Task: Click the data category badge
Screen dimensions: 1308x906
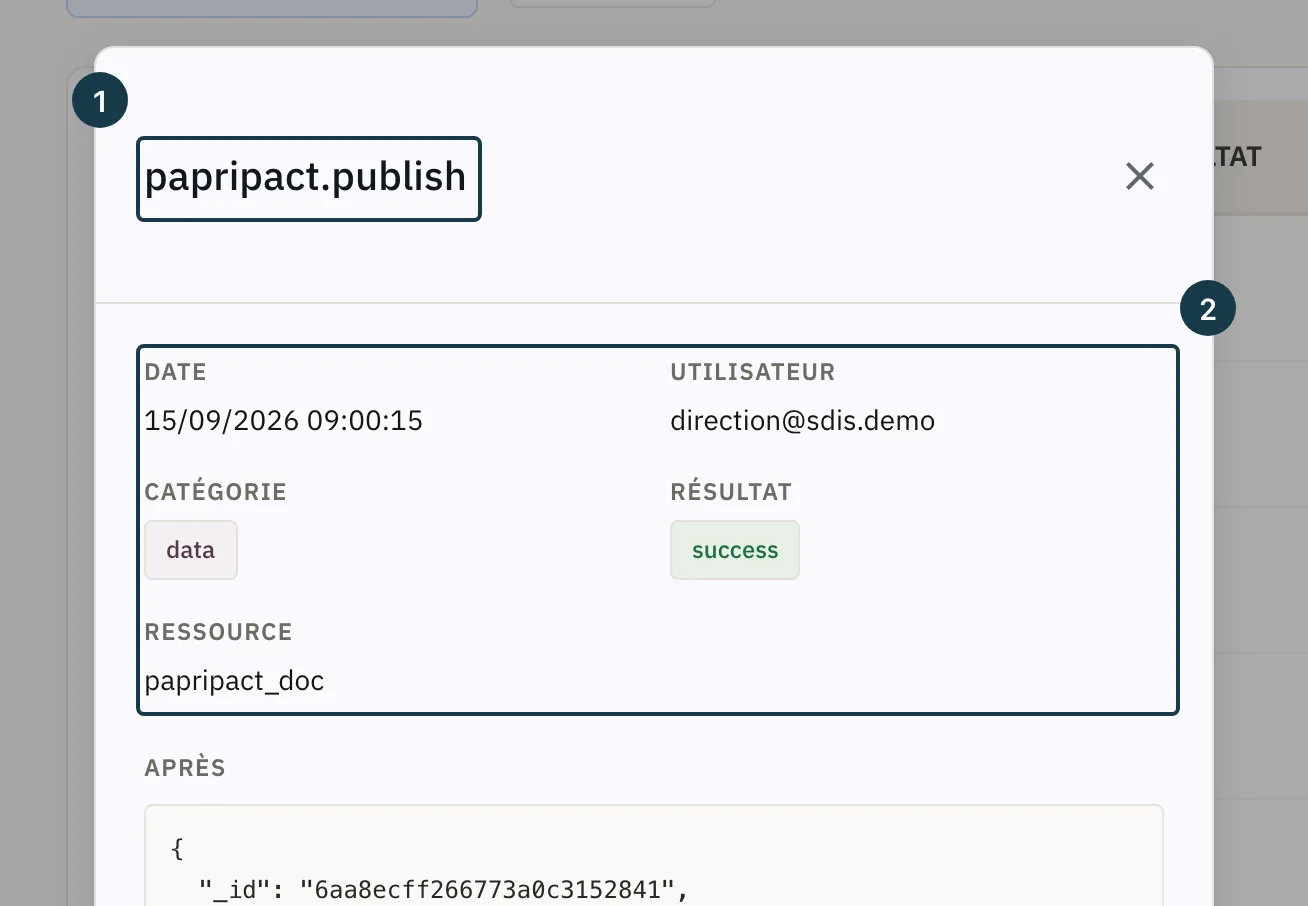Action: pyautogui.click(x=191, y=550)
